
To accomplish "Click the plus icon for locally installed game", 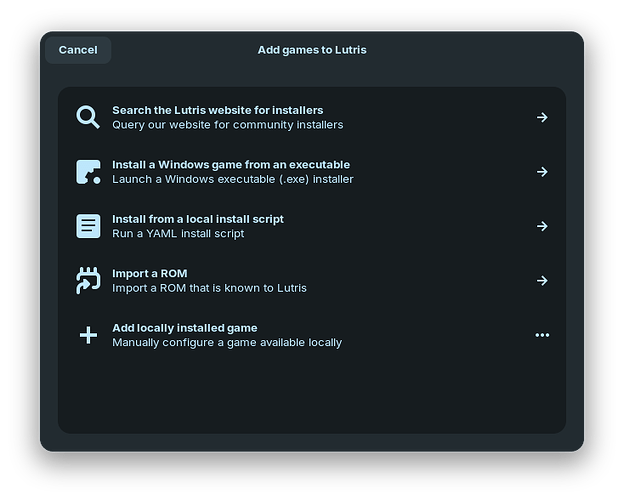I will (x=88, y=335).
